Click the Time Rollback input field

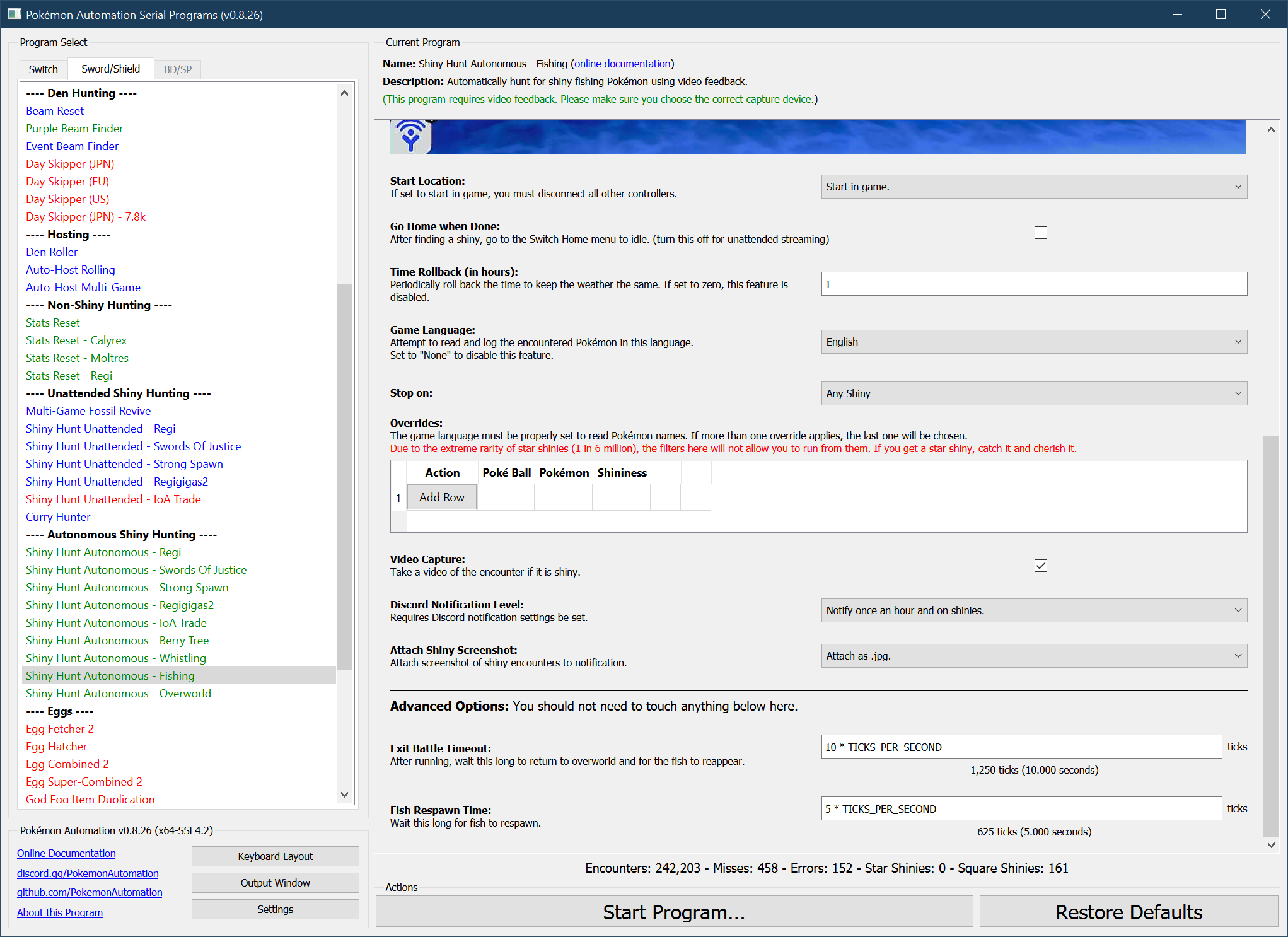tap(1033, 284)
